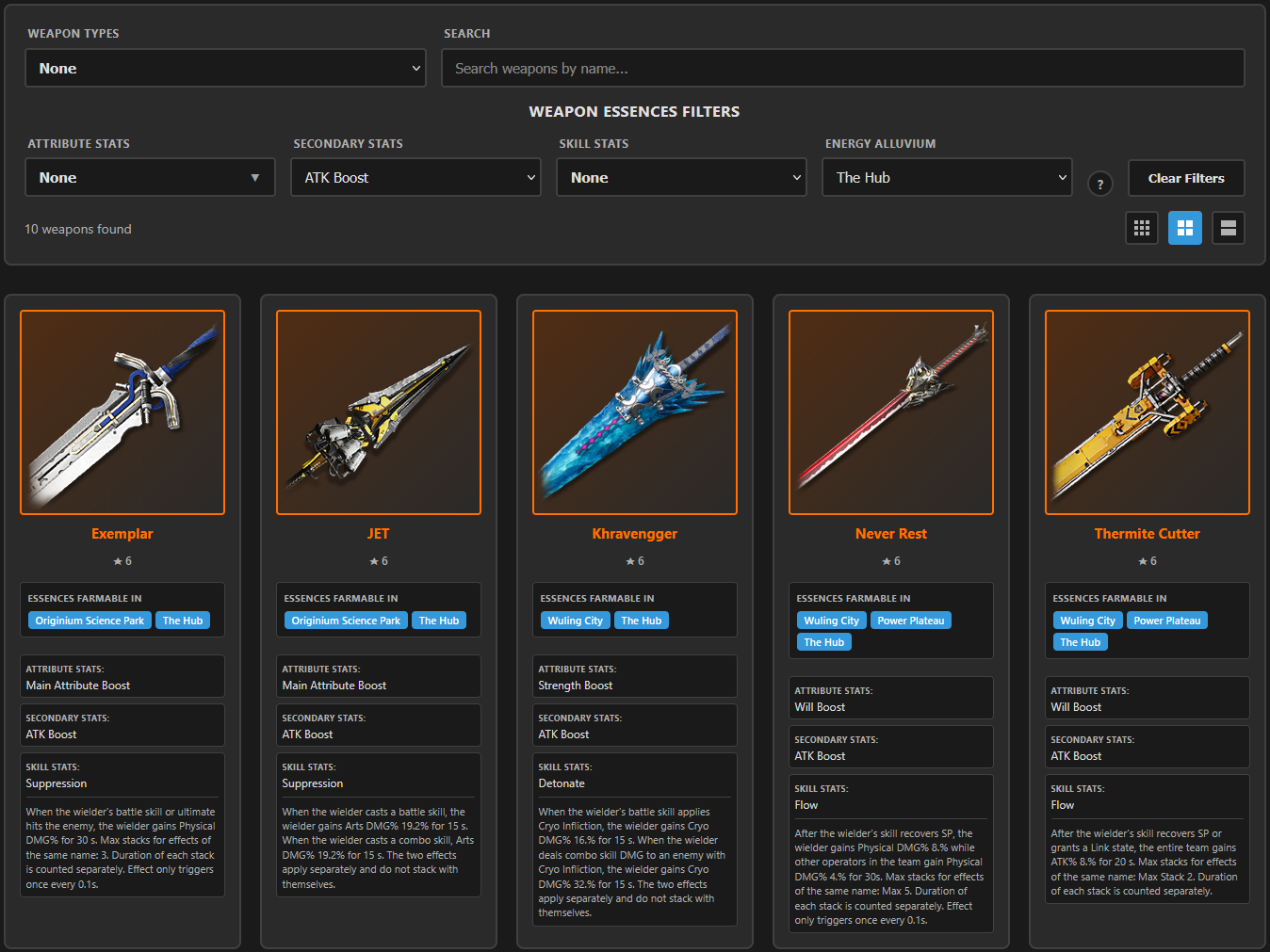Select Power Plateau tag on Thermite Cutter card
This screenshot has width=1270, height=952.
(1167, 621)
